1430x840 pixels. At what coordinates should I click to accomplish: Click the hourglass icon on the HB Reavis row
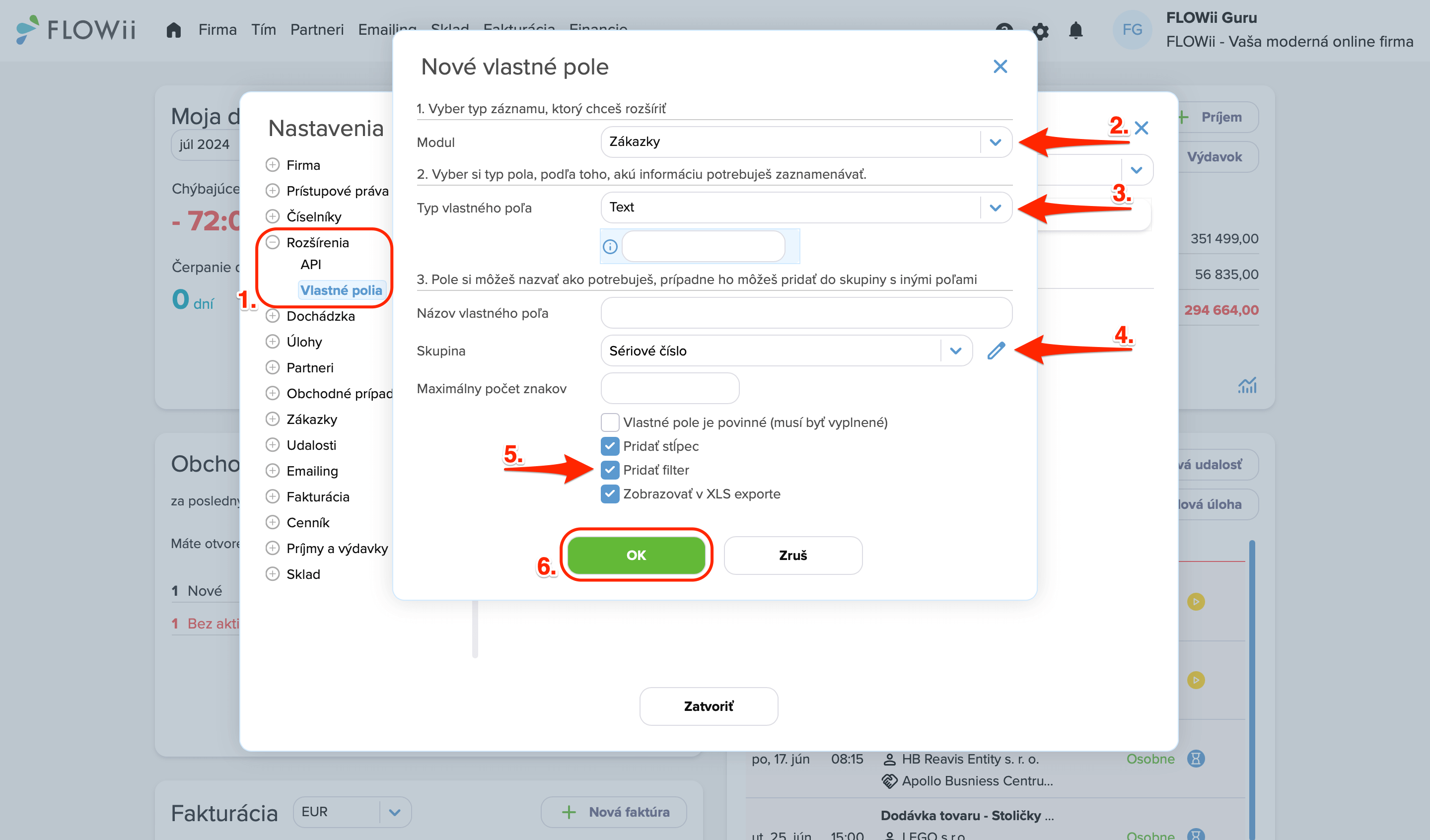[x=1196, y=759]
